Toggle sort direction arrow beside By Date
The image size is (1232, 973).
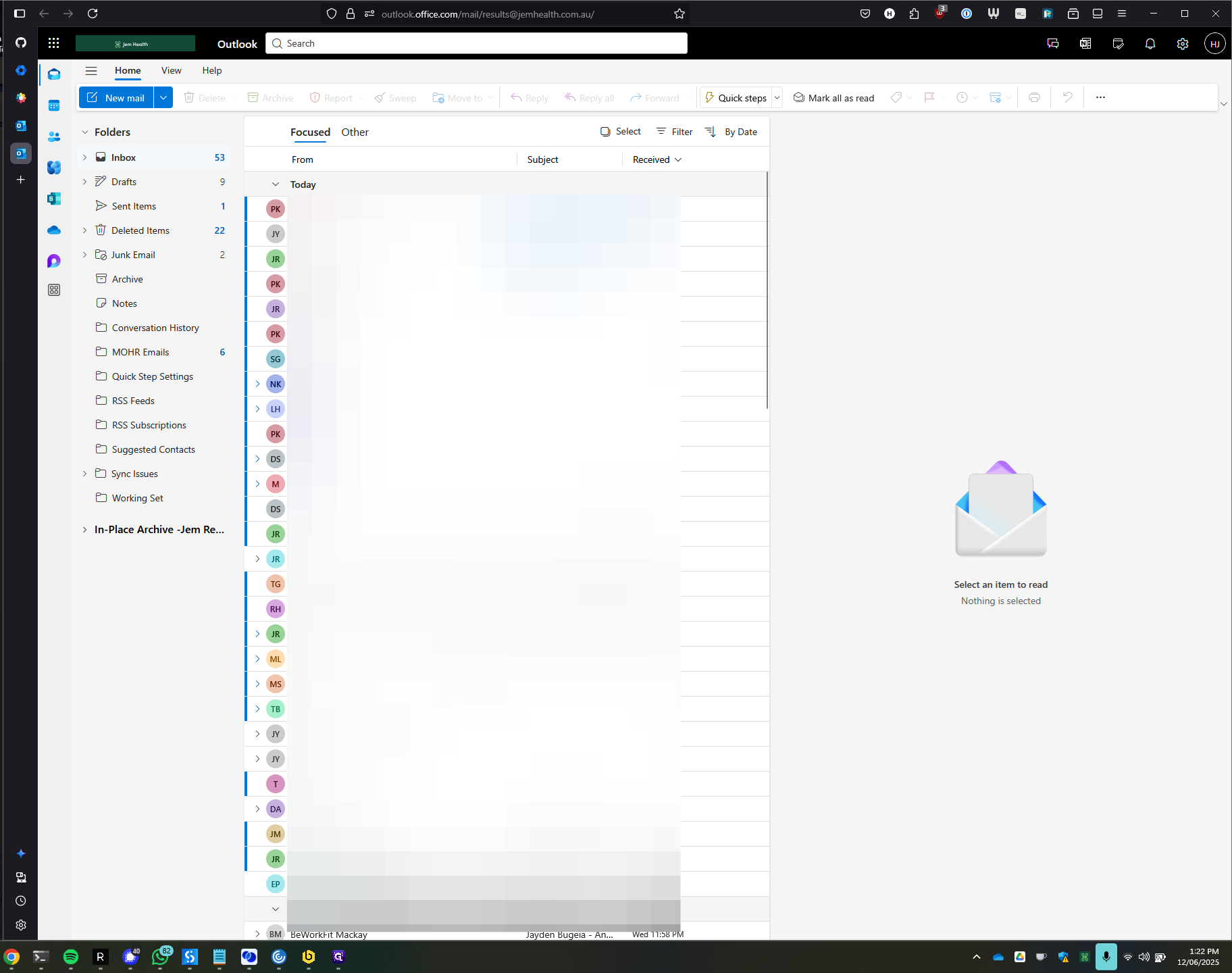click(x=711, y=132)
